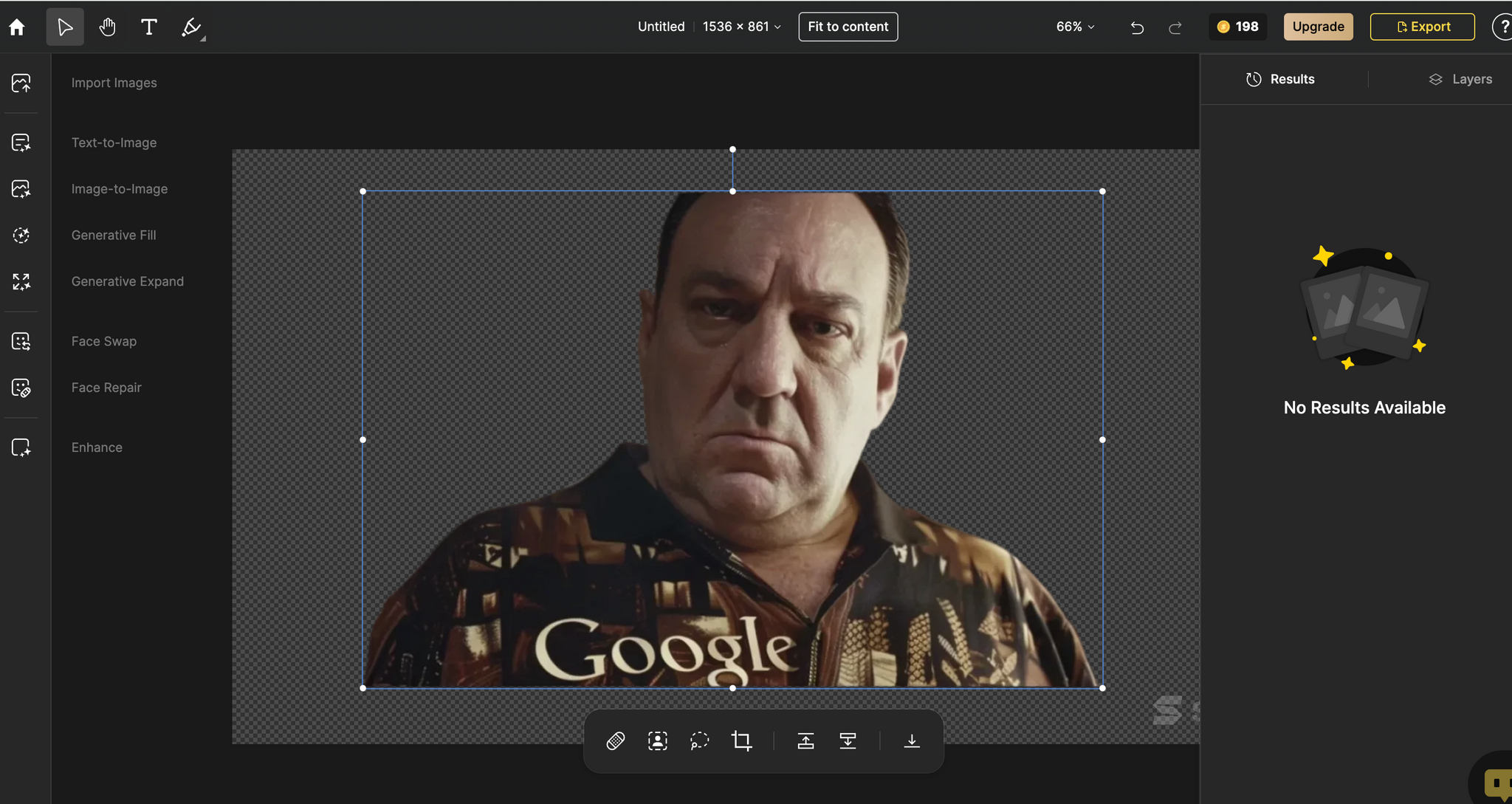The height and width of the screenshot is (804, 1512).
Task: Click the Generative Expand sidebar icon
Action: click(x=21, y=281)
